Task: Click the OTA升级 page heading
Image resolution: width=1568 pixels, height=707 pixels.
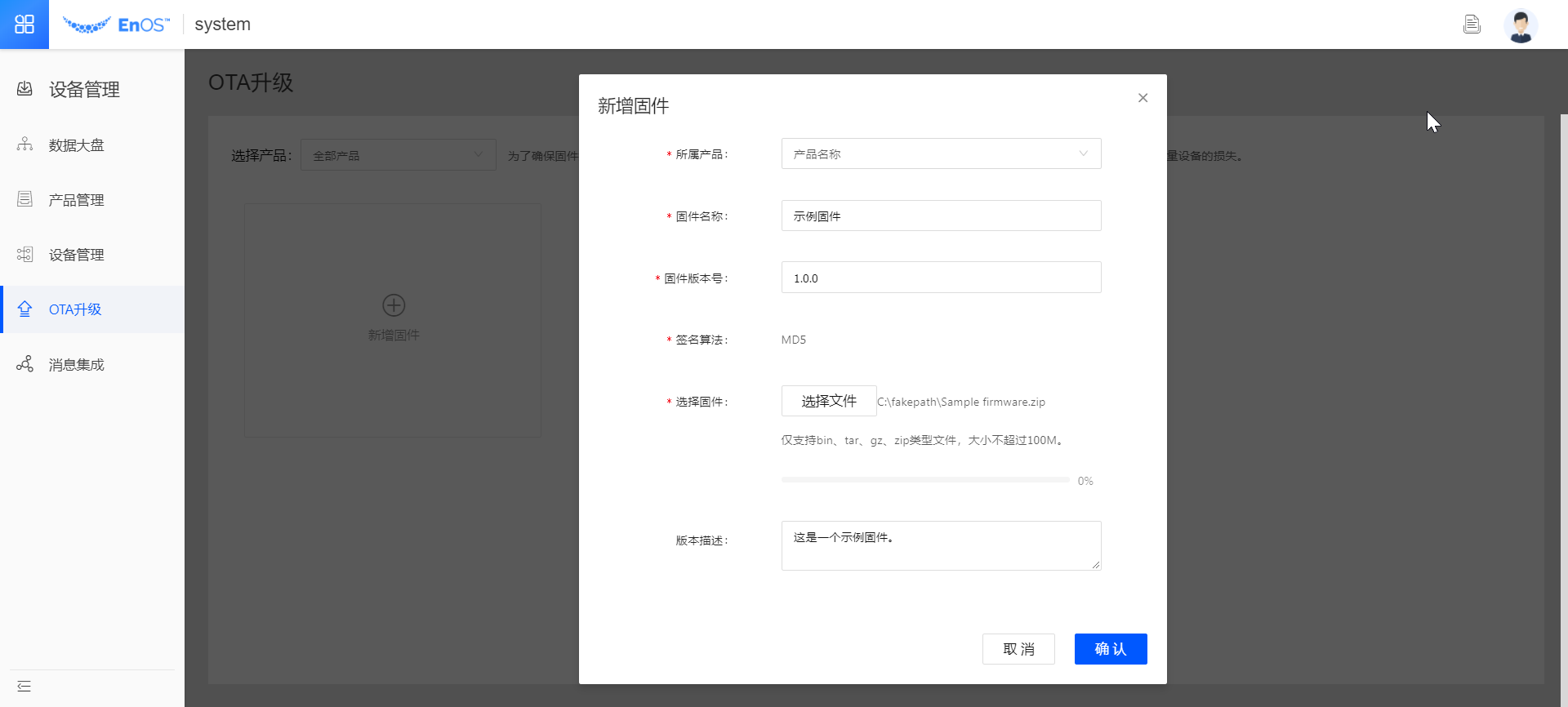Action: (x=251, y=82)
